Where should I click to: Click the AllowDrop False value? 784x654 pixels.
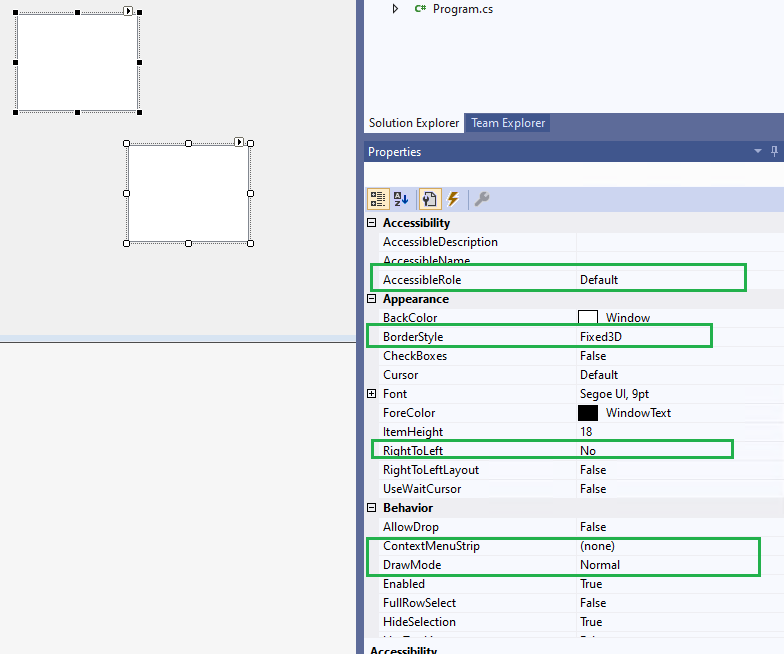click(x=593, y=527)
